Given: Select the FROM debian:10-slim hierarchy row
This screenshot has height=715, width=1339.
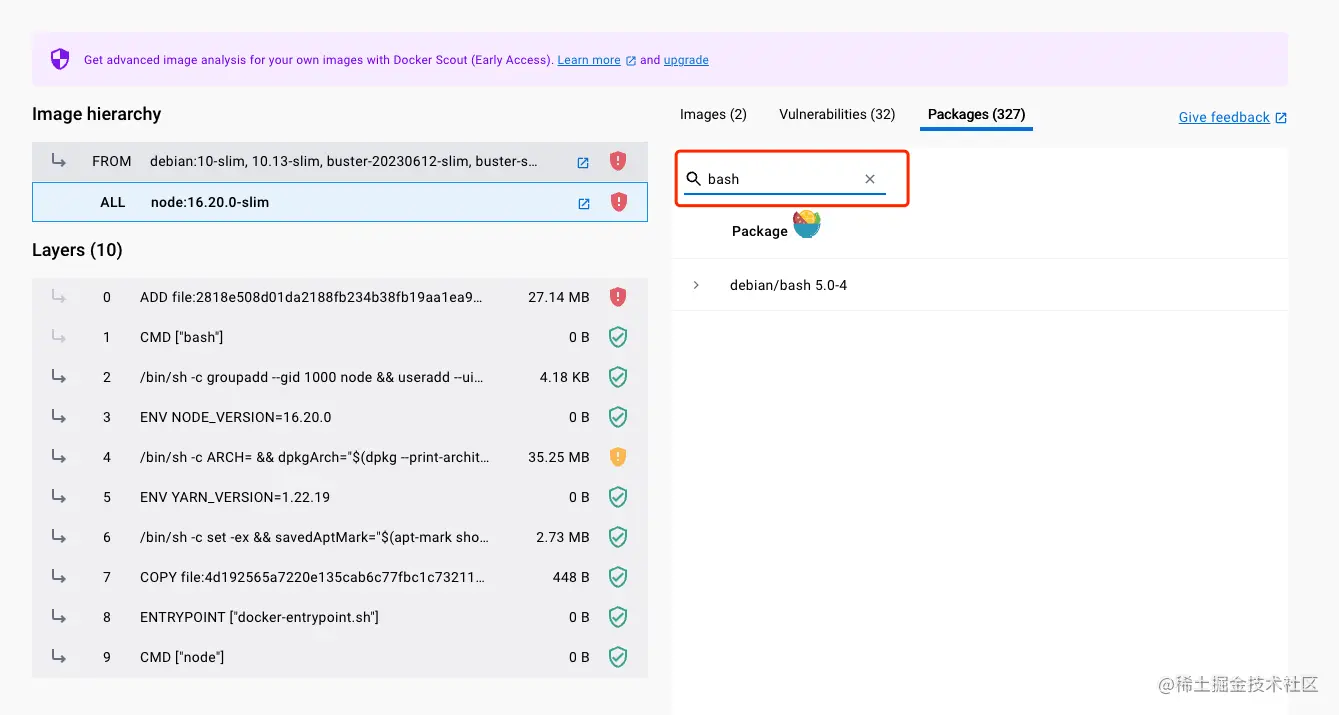Looking at the screenshot, I should point(340,161).
